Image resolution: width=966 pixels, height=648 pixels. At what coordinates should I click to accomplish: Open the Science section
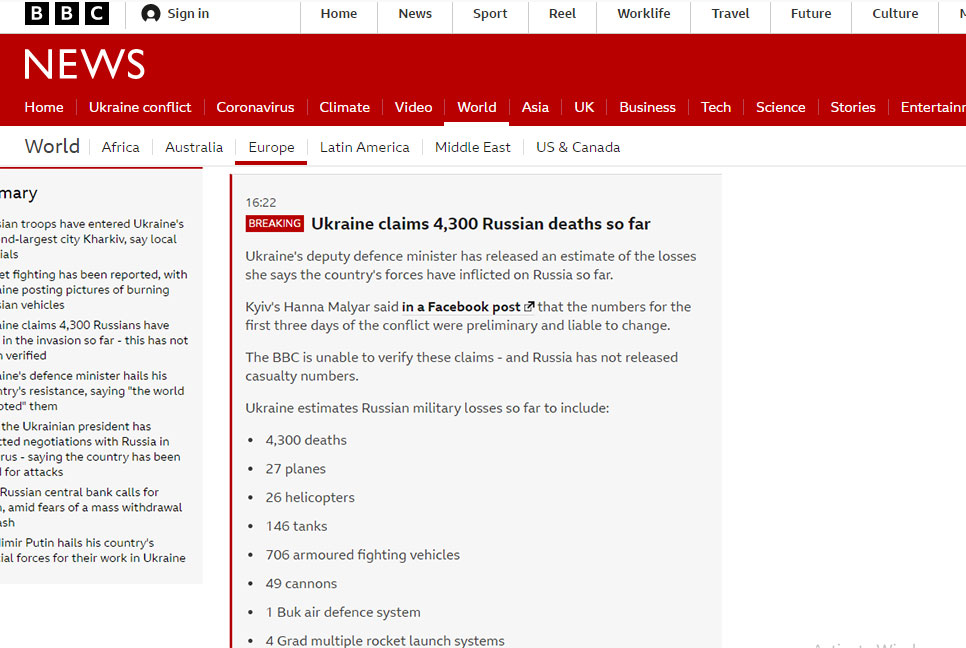[781, 107]
